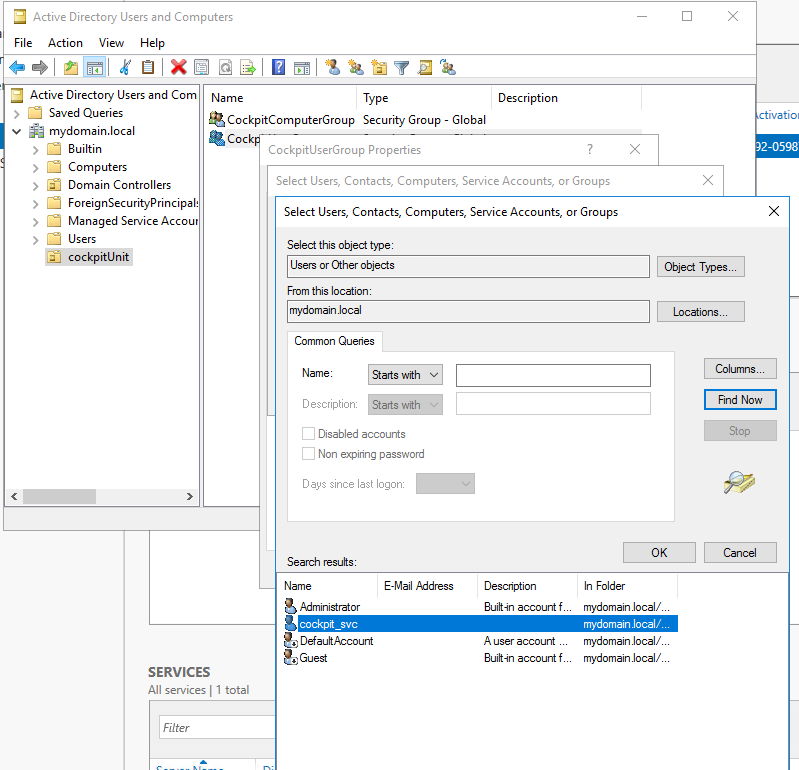Create new user with toolbar icon
Screen dimensions: 799x770
pyautogui.click(x=333, y=67)
